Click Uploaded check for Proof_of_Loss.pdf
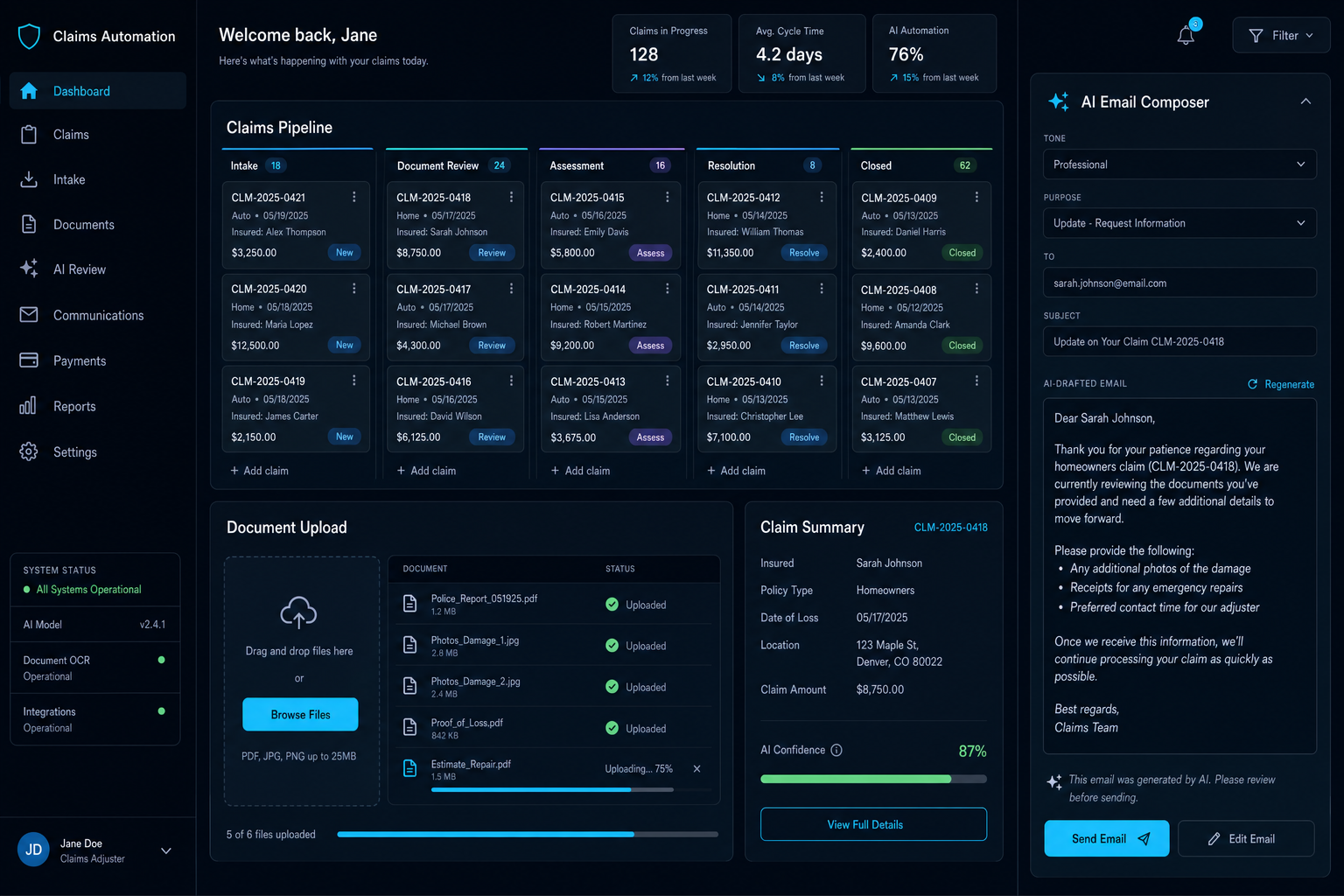Image resolution: width=1344 pixels, height=896 pixels. 612,728
